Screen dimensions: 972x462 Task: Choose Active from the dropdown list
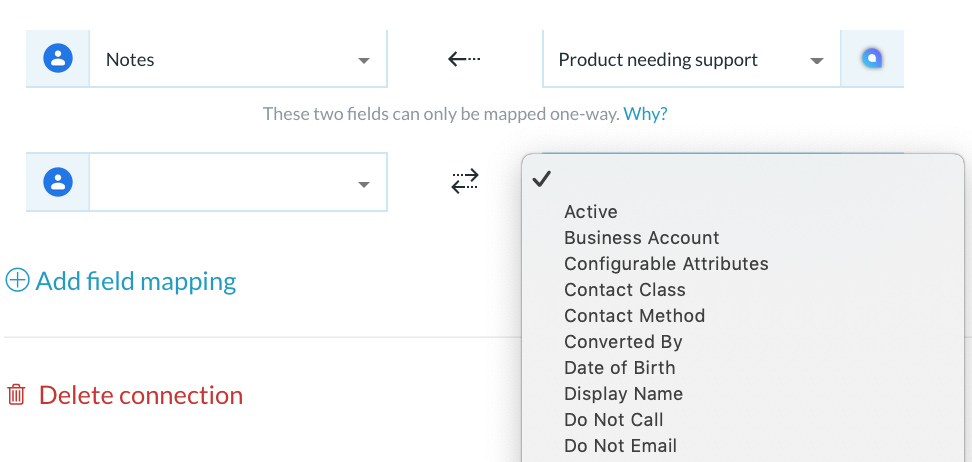[591, 212]
